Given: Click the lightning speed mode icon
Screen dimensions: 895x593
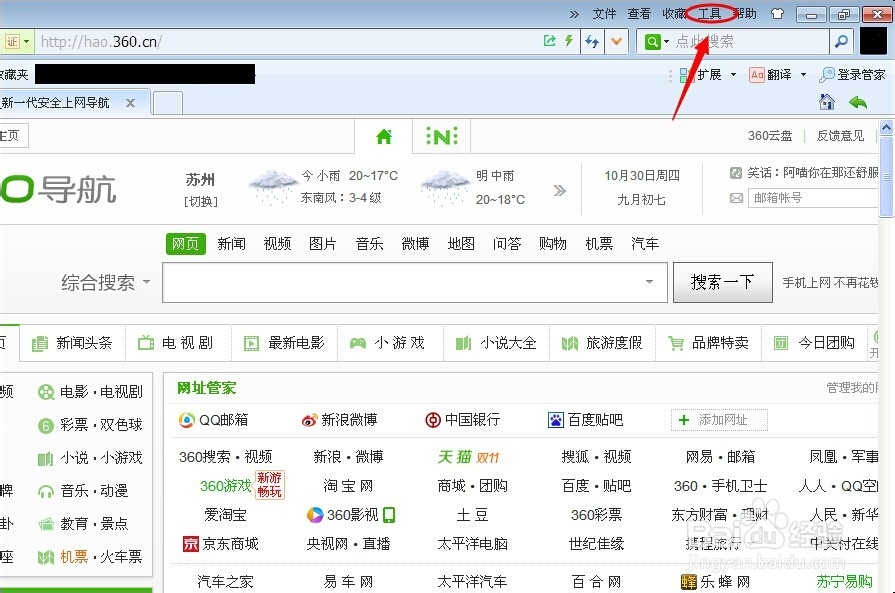Looking at the screenshot, I should [569, 41].
